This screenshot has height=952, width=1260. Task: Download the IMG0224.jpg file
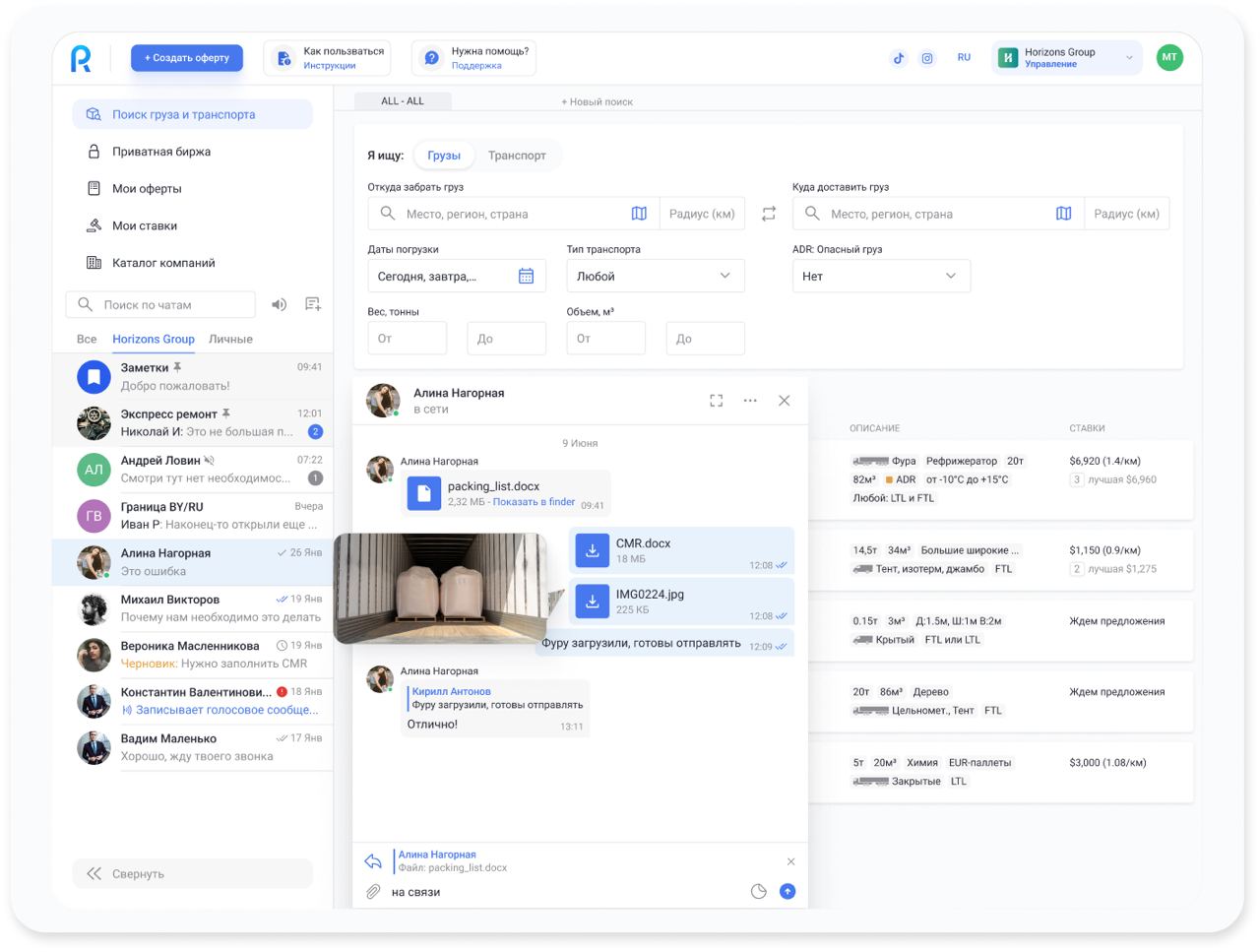[x=593, y=602]
